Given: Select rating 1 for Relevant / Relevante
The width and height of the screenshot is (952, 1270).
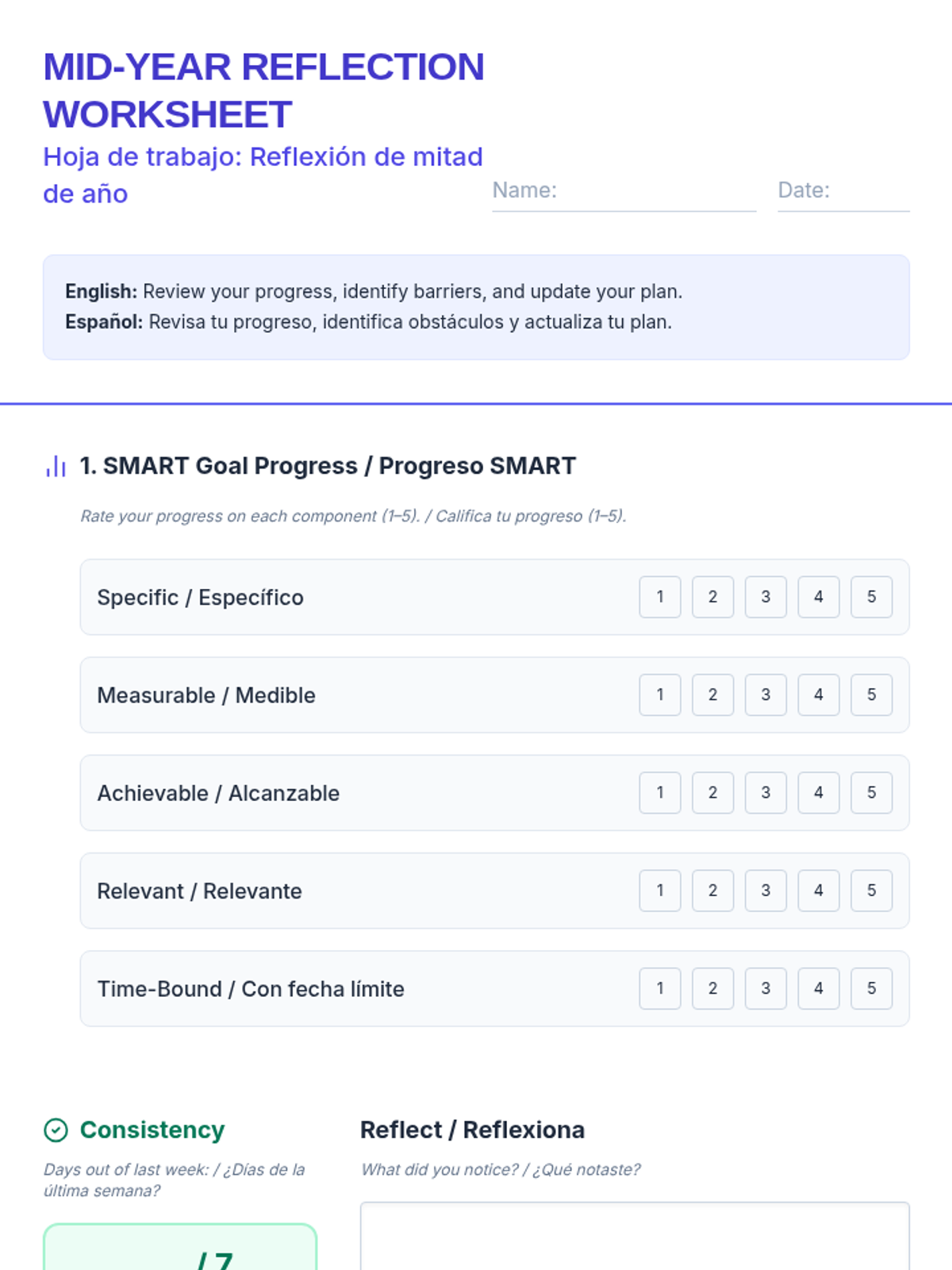Looking at the screenshot, I should coord(659,891).
